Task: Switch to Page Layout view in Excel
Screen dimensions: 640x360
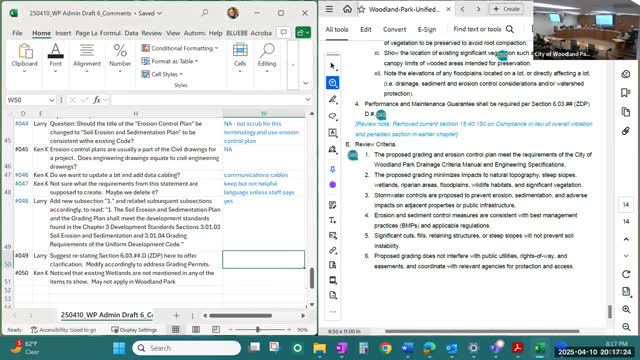Action: tap(196, 329)
